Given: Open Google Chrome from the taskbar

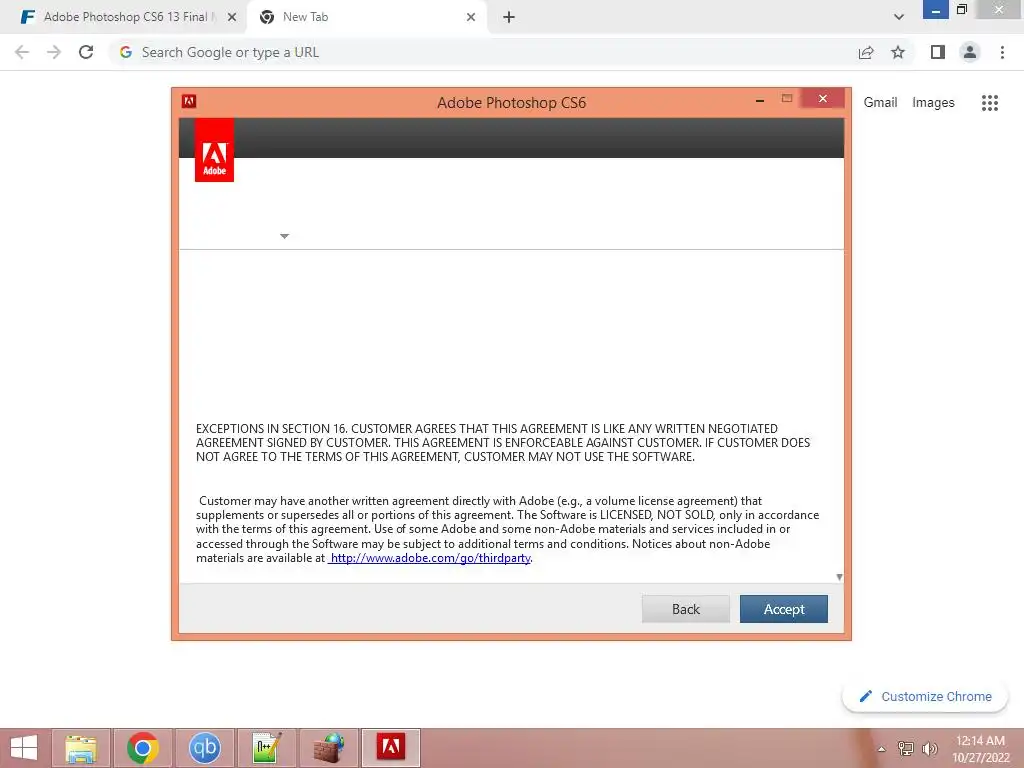Looking at the screenshot, I should click(x=143, y=748).
